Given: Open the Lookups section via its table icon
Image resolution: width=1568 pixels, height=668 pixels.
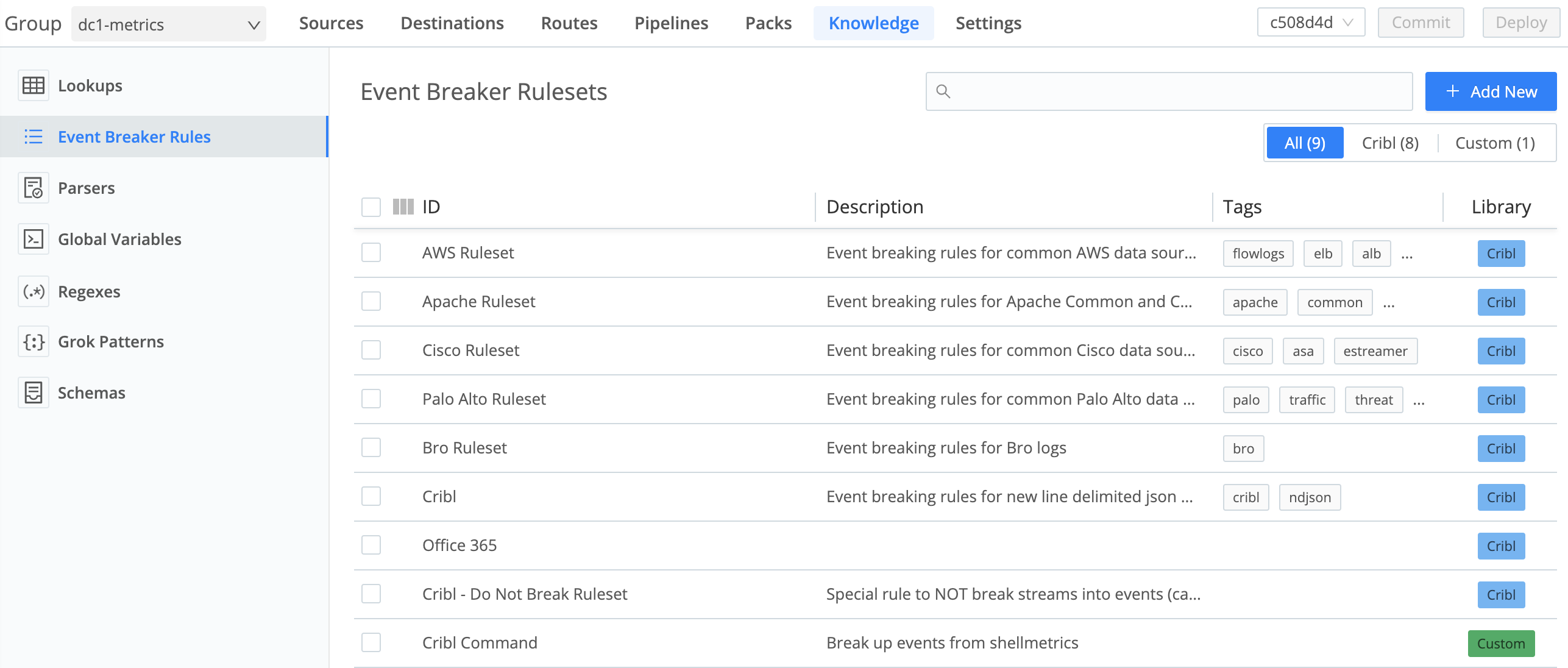Looking at the screenshot, I should (x=34, y=85).
